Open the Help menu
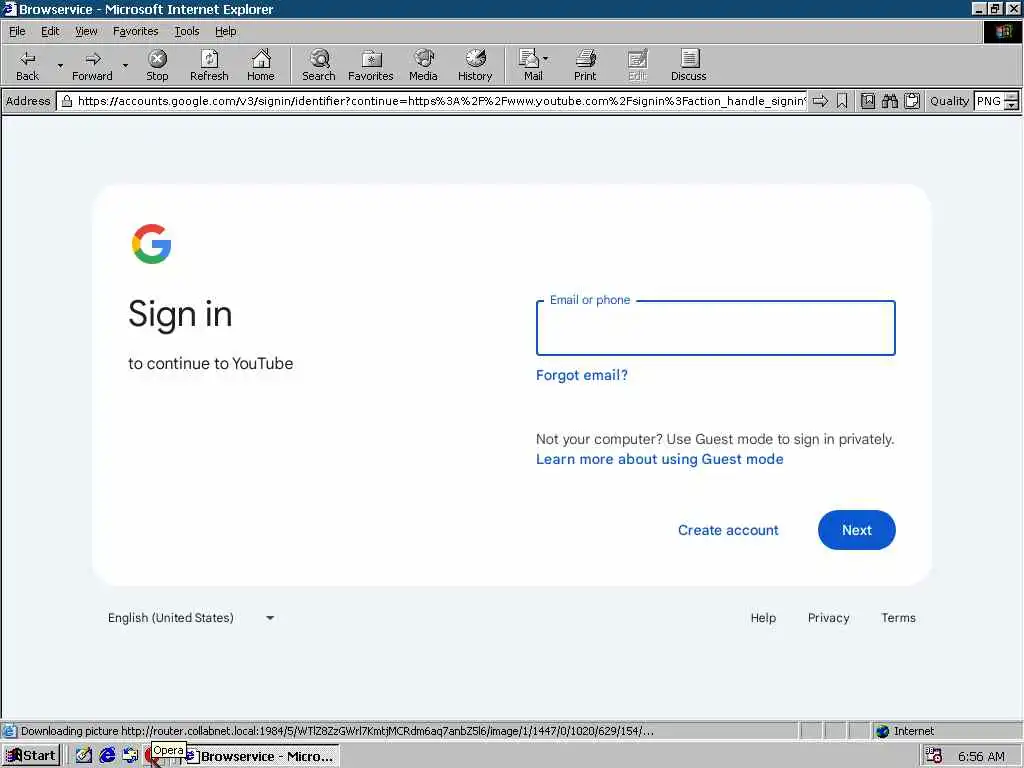 pyautogui.click(x=225, y=31)
